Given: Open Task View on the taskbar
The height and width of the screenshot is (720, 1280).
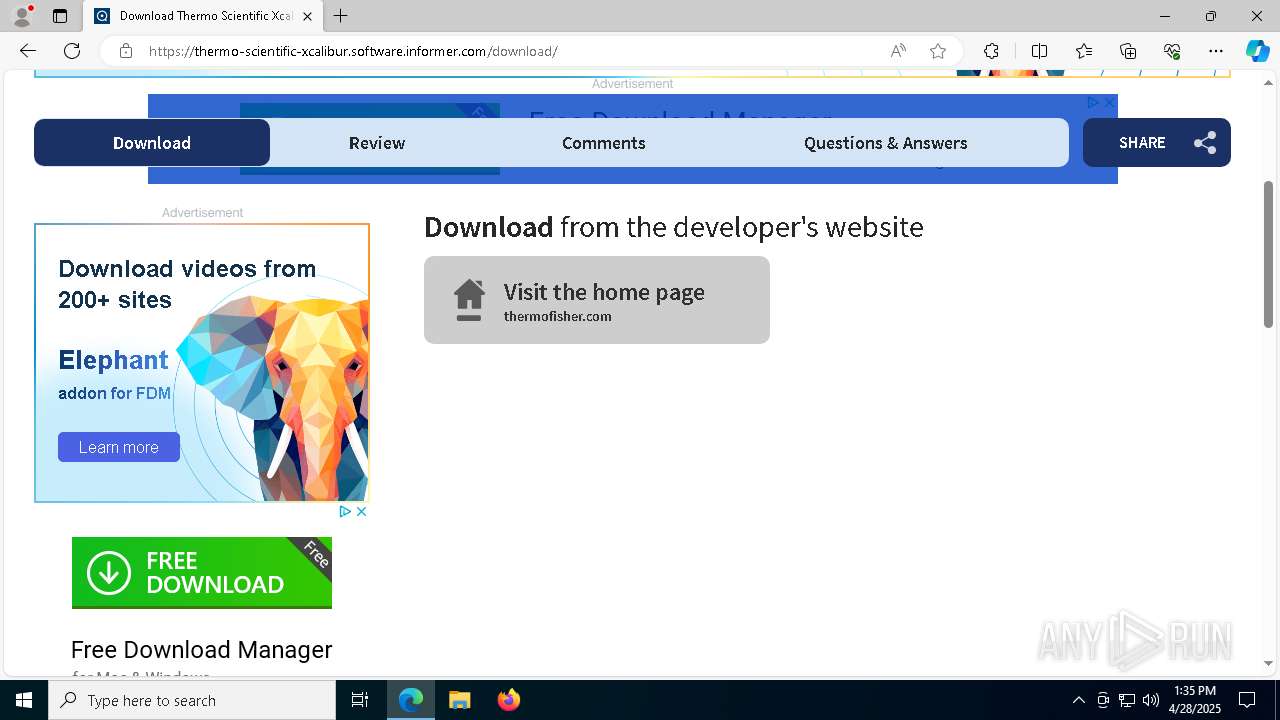Looking at the screenshot, I should click(x=360, y=700).
